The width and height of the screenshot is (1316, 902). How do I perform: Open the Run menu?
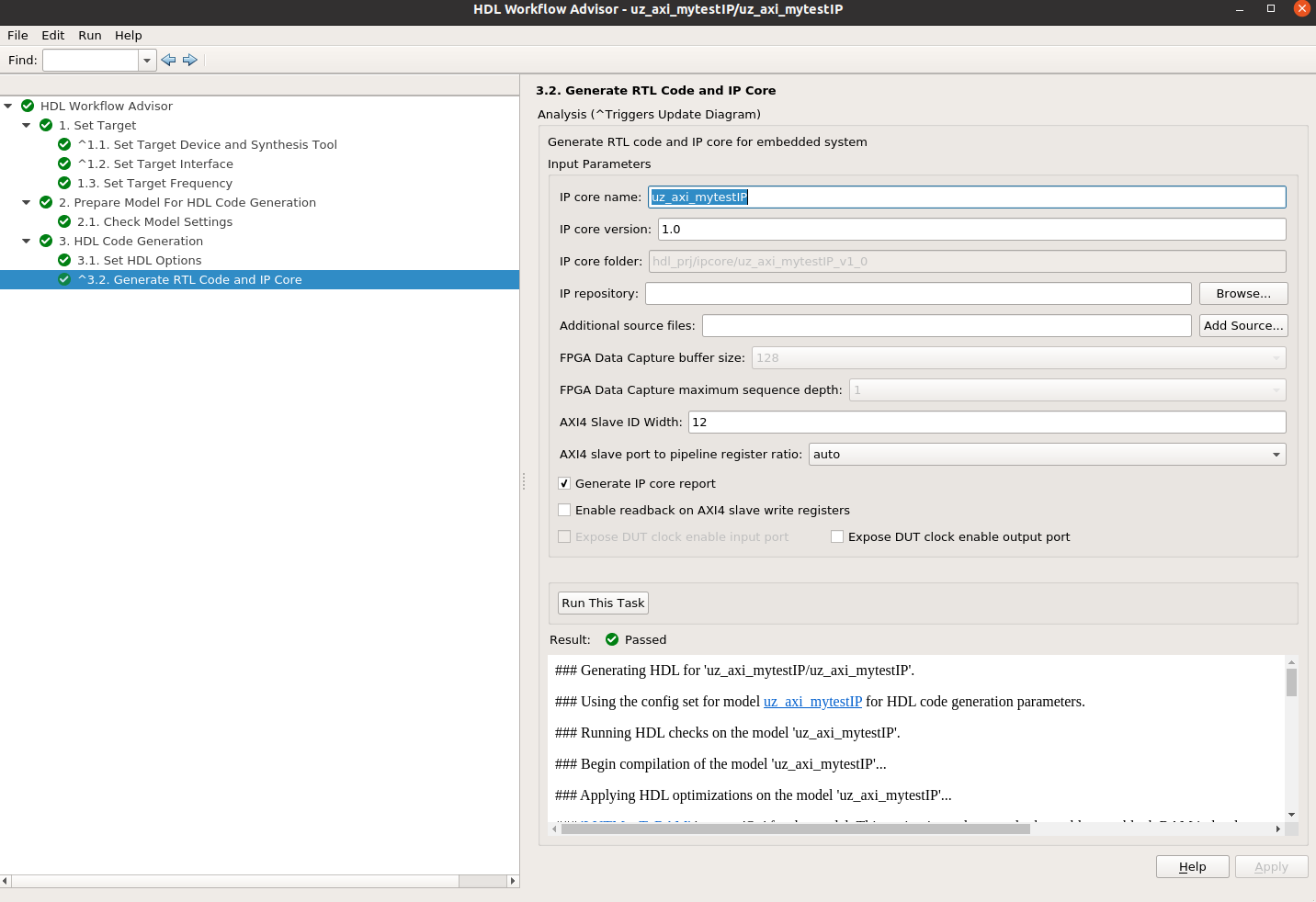(89, 35)
